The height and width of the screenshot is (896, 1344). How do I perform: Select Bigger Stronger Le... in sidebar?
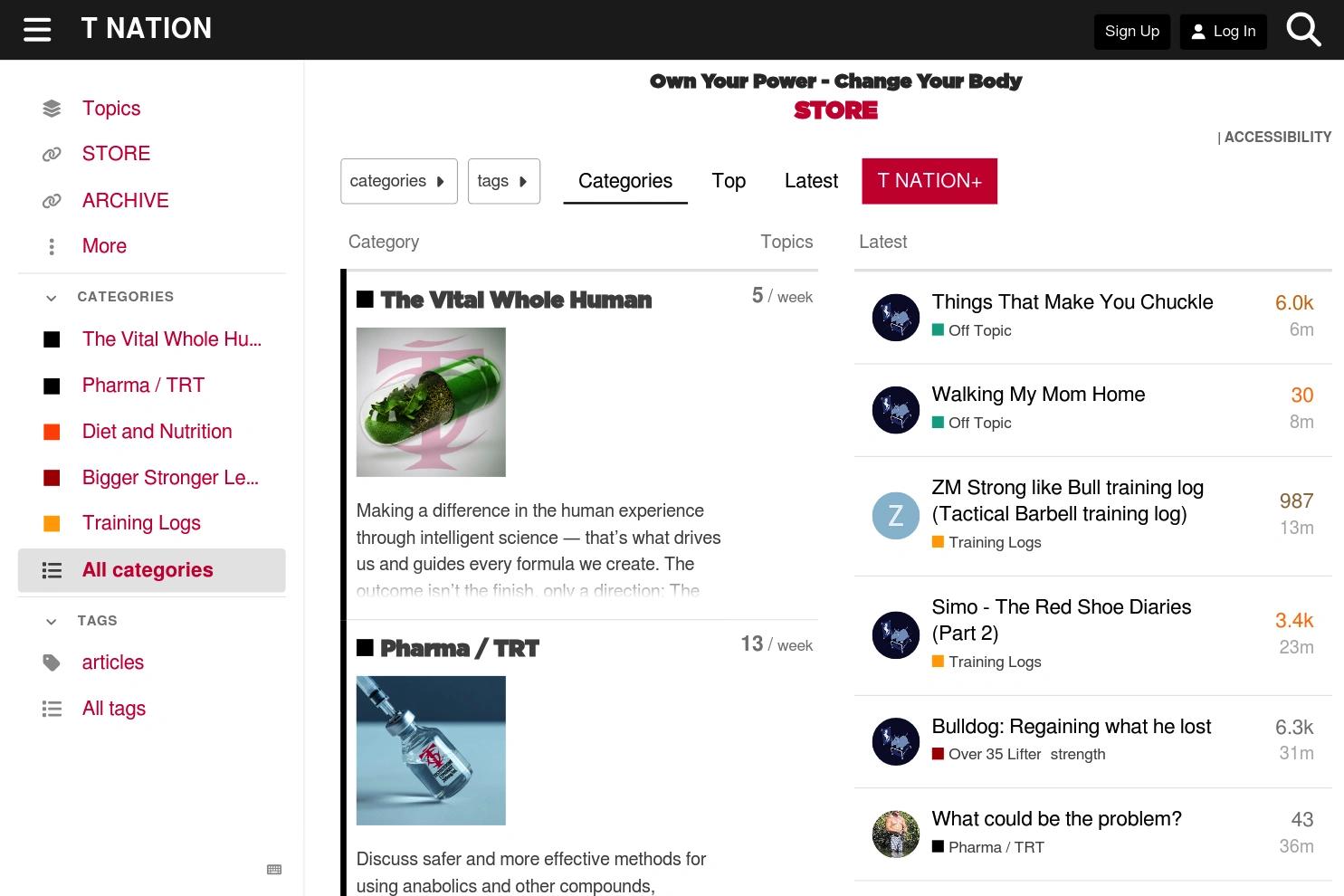(x=170, y=478)
